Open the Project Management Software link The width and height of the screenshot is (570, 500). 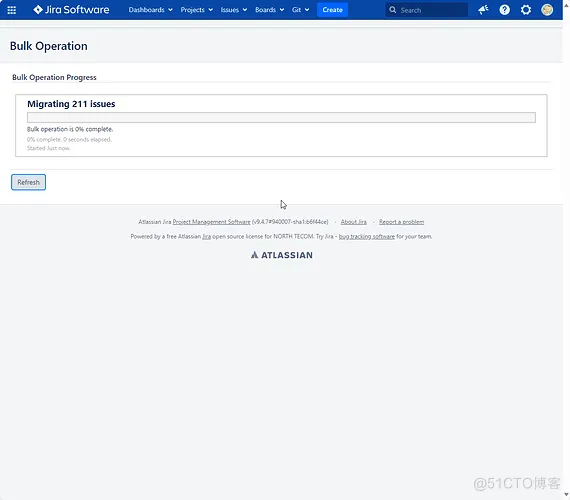pos(211,222)
